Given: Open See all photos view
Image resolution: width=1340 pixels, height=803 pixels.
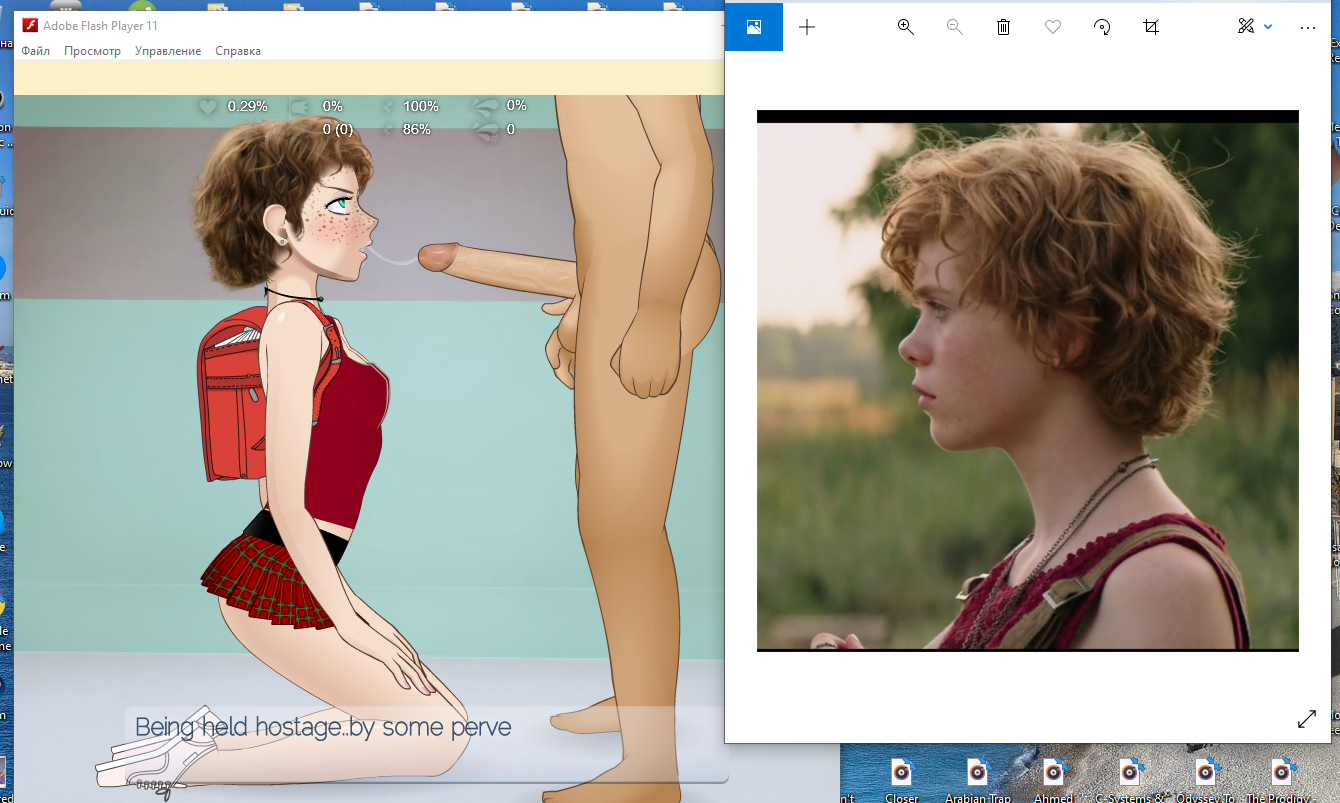Looking at the screenshot, I should (753, 27).
